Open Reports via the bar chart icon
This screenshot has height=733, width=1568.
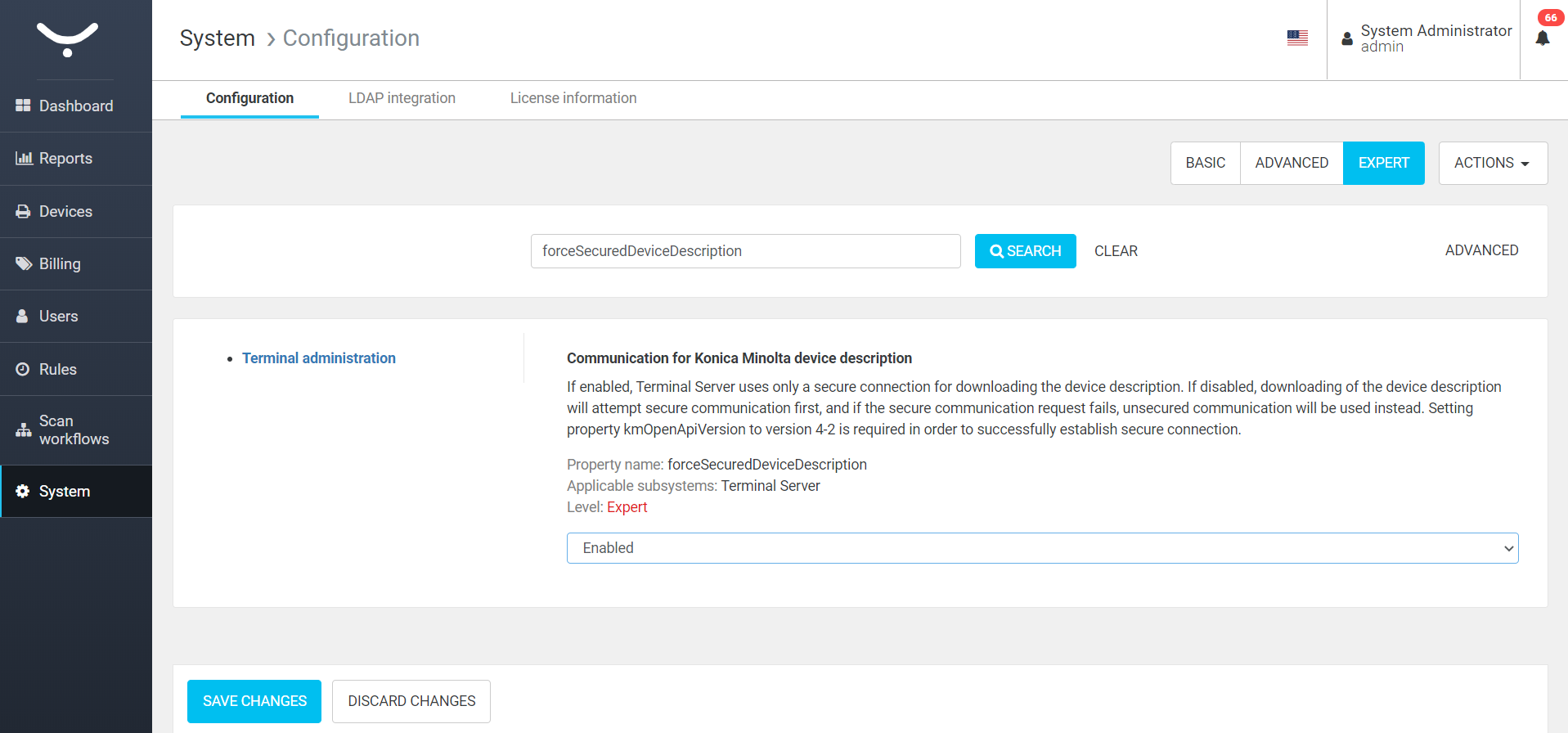coord(24,158)
